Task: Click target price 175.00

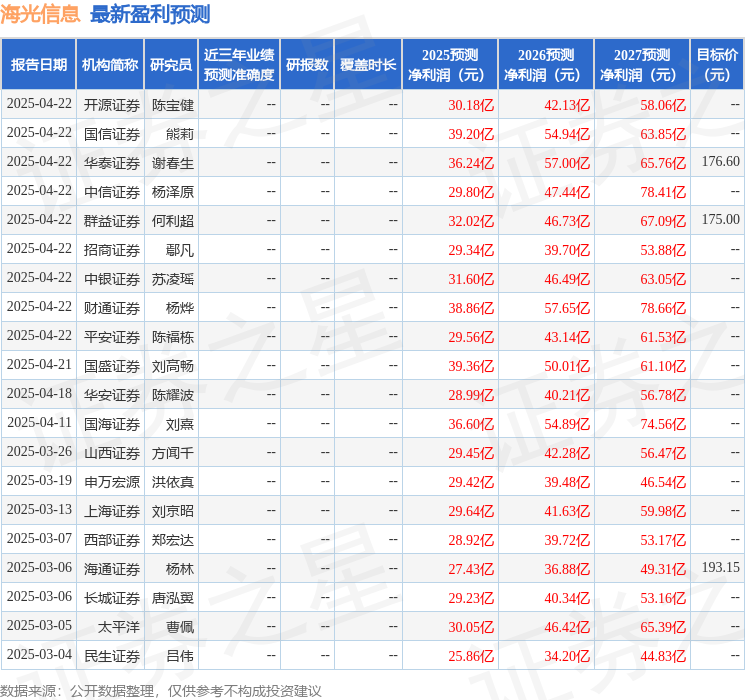Action: click(x=720, y=219)
